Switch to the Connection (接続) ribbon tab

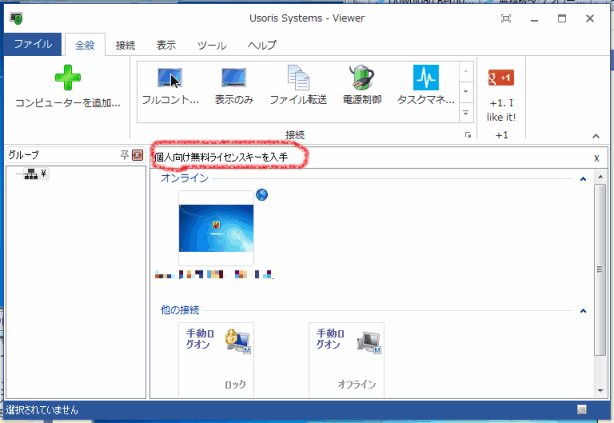pos(125,45)
